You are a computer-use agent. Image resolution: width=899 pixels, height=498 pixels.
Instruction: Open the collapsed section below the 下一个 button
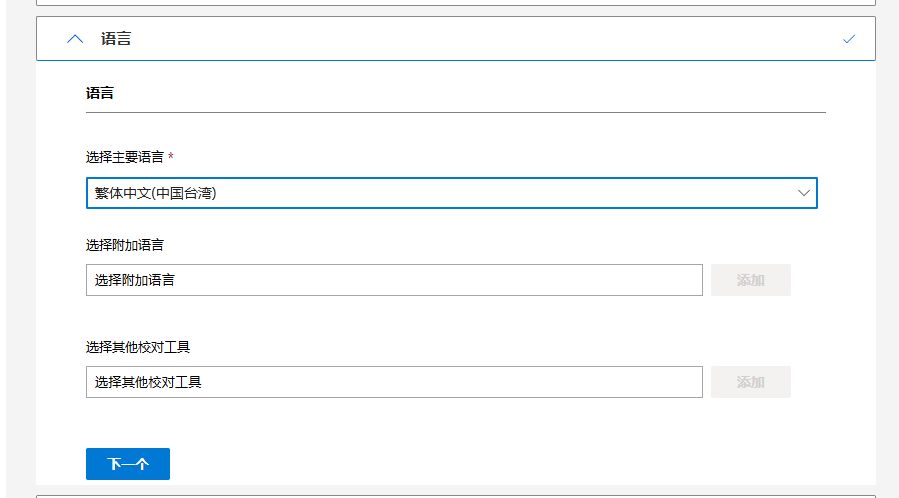[455, 495]
